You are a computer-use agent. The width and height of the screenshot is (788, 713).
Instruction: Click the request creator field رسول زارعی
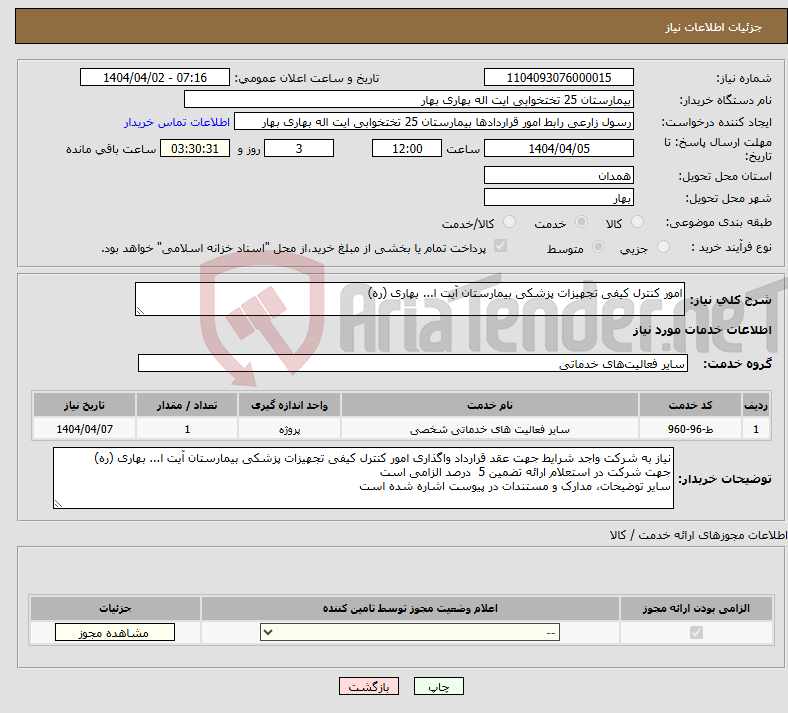point(434,122)
